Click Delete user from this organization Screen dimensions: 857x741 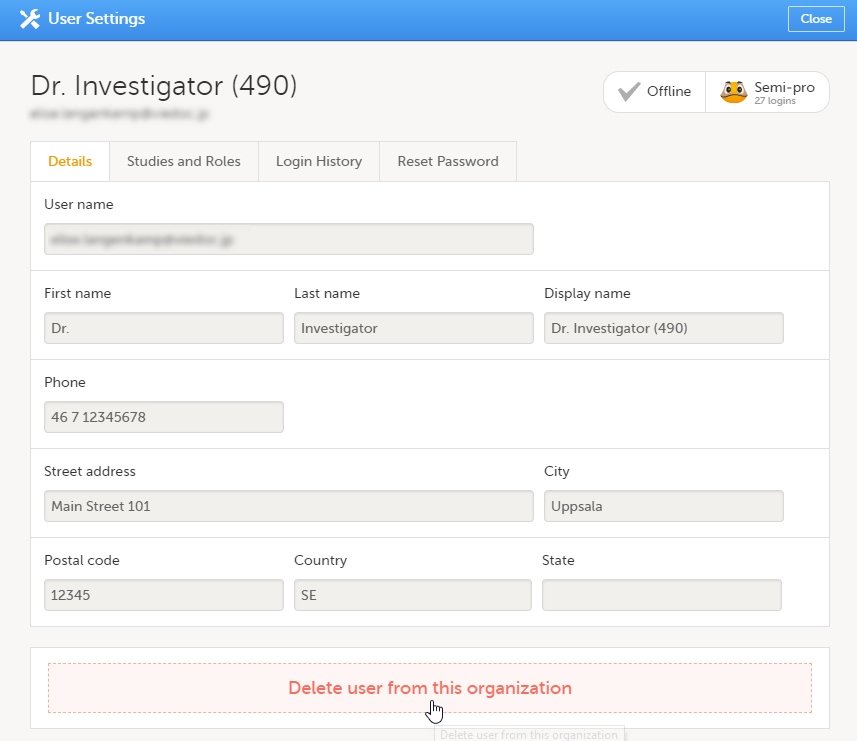[x=430, y=688]
